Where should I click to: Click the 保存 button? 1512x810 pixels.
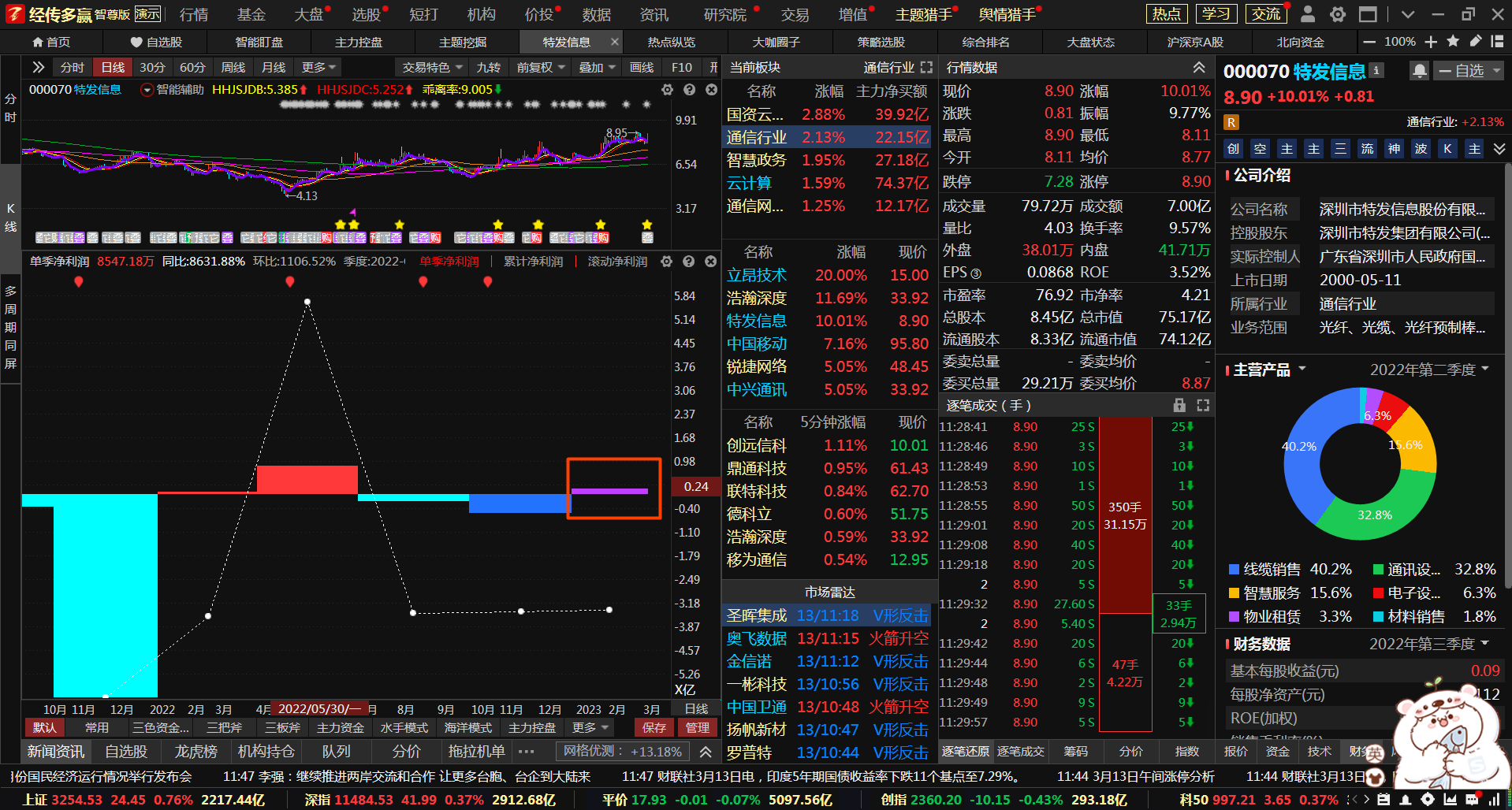coord(654,727)
